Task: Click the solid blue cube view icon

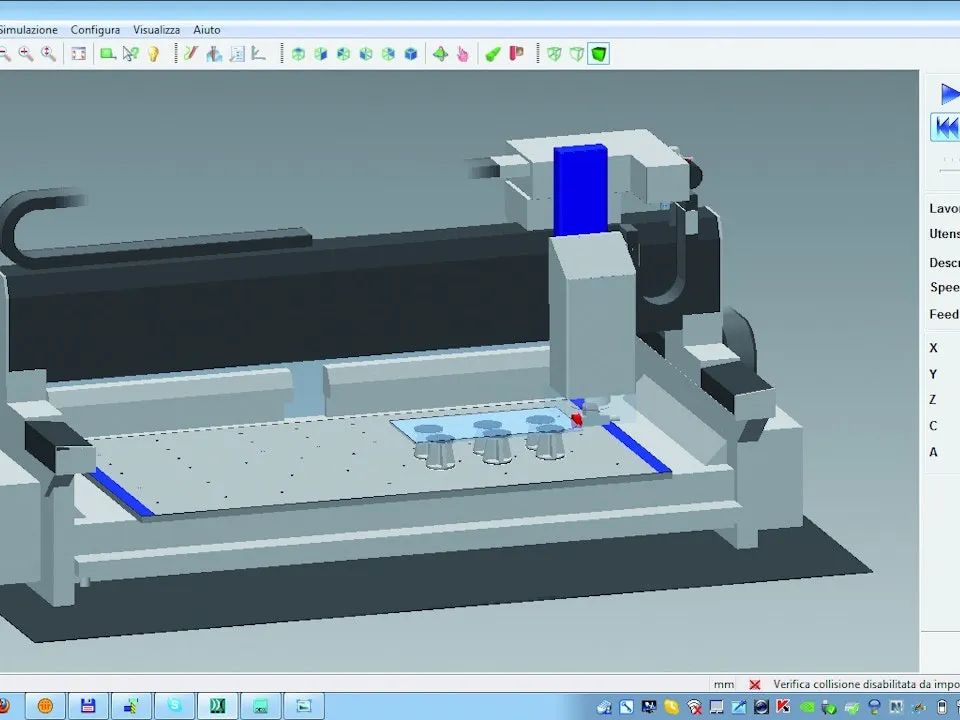Action: click(411, 54)
